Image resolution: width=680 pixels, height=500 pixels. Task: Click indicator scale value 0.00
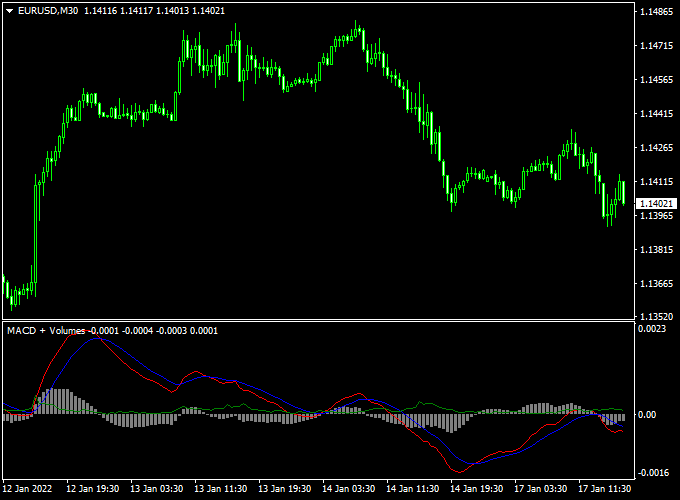[x=647, y=415]
